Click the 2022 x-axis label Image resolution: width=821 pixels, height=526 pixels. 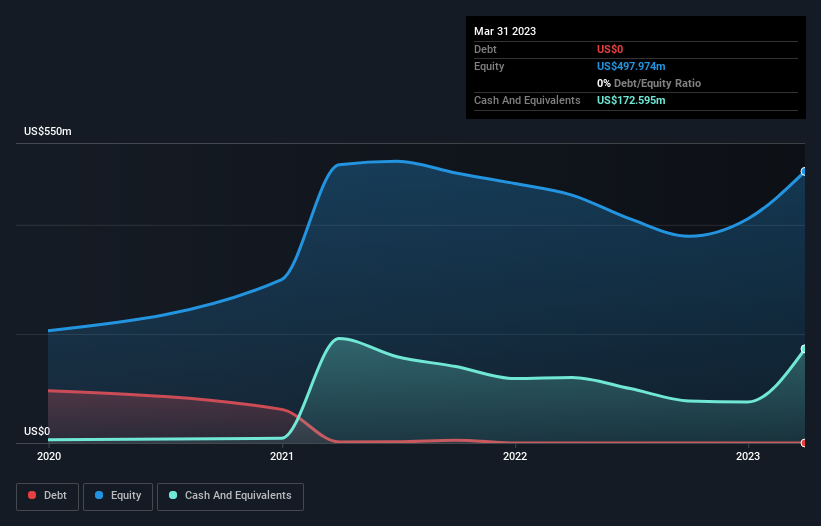515,456
